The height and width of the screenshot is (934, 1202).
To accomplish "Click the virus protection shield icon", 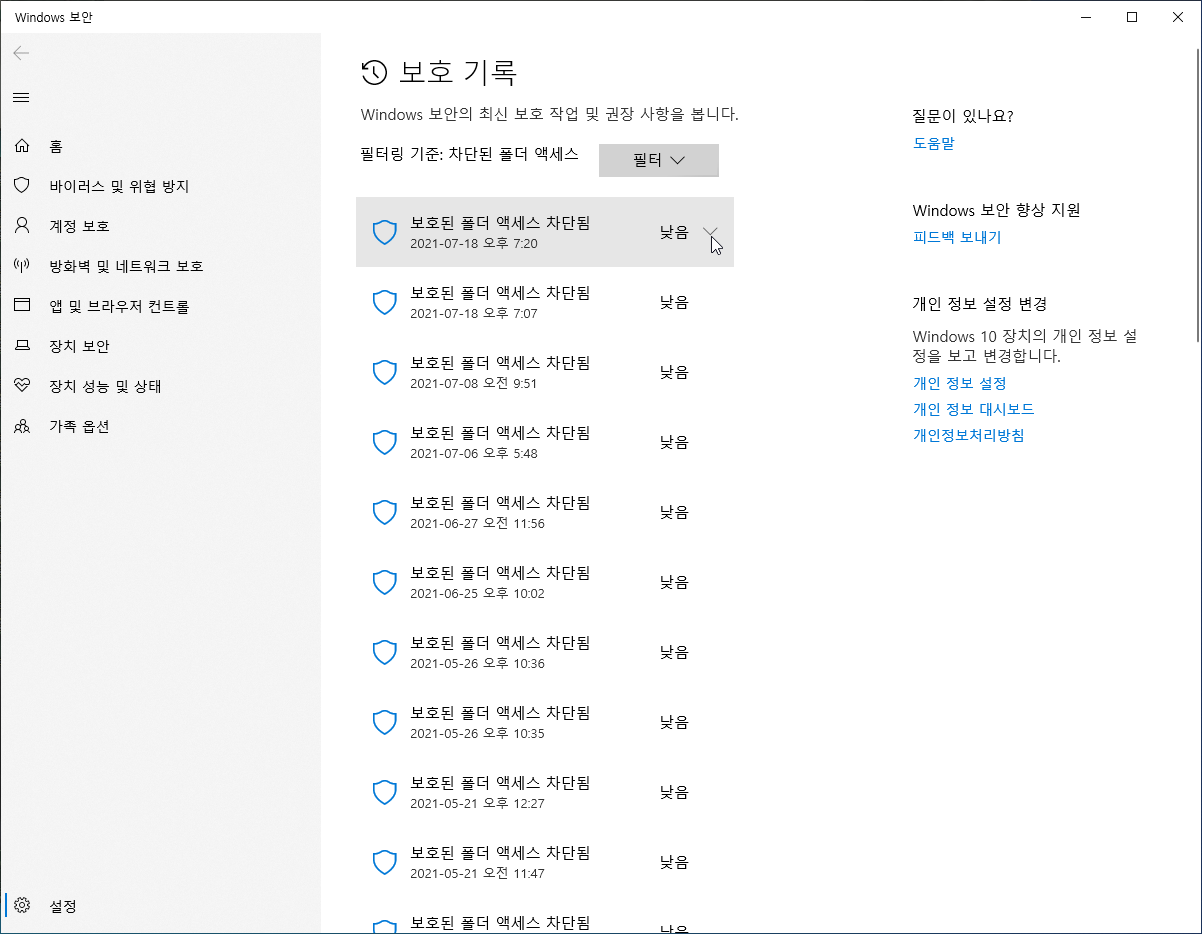I will click(x=22, y=186).
